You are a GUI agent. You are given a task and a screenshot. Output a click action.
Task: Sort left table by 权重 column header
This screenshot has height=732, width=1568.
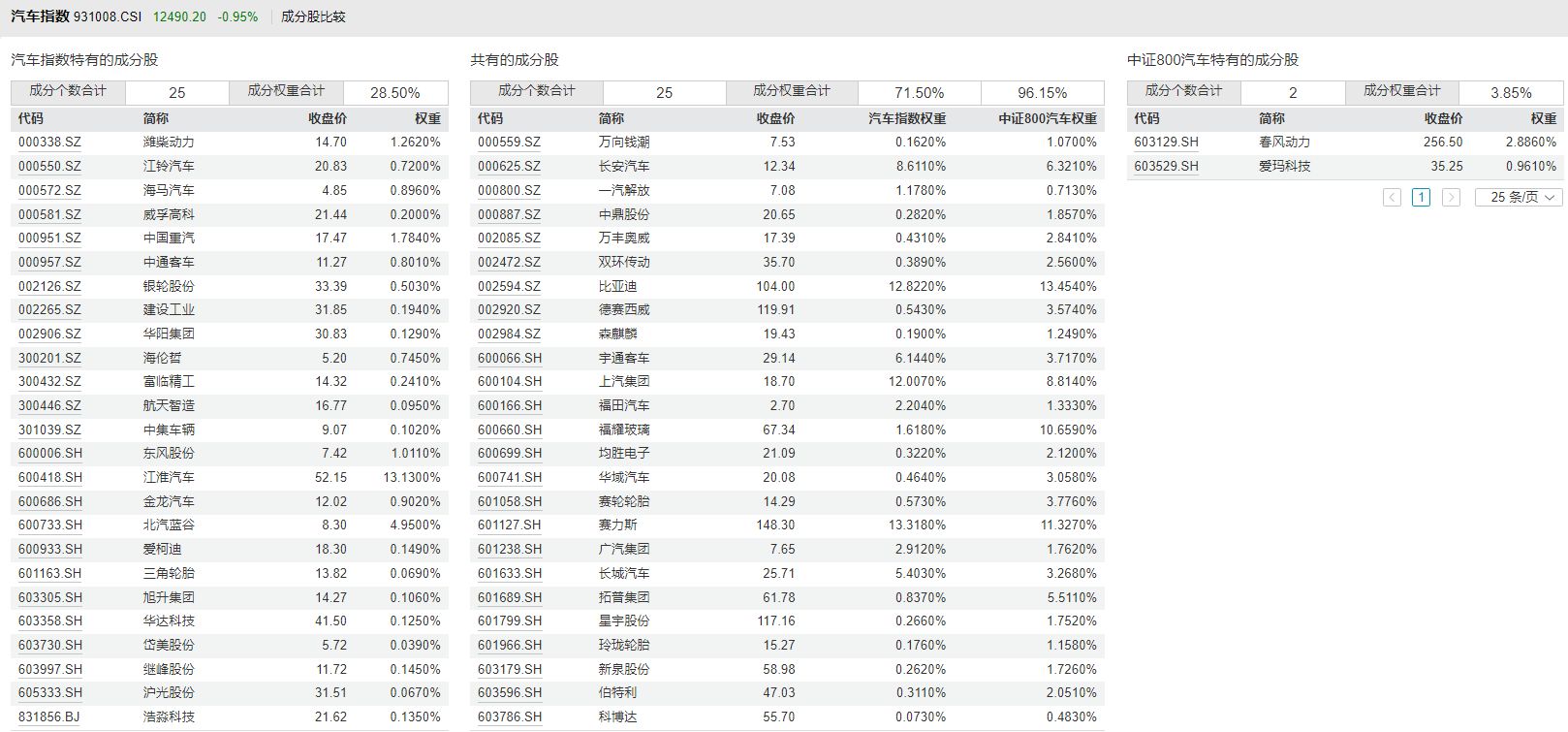(x=427, y=118)
